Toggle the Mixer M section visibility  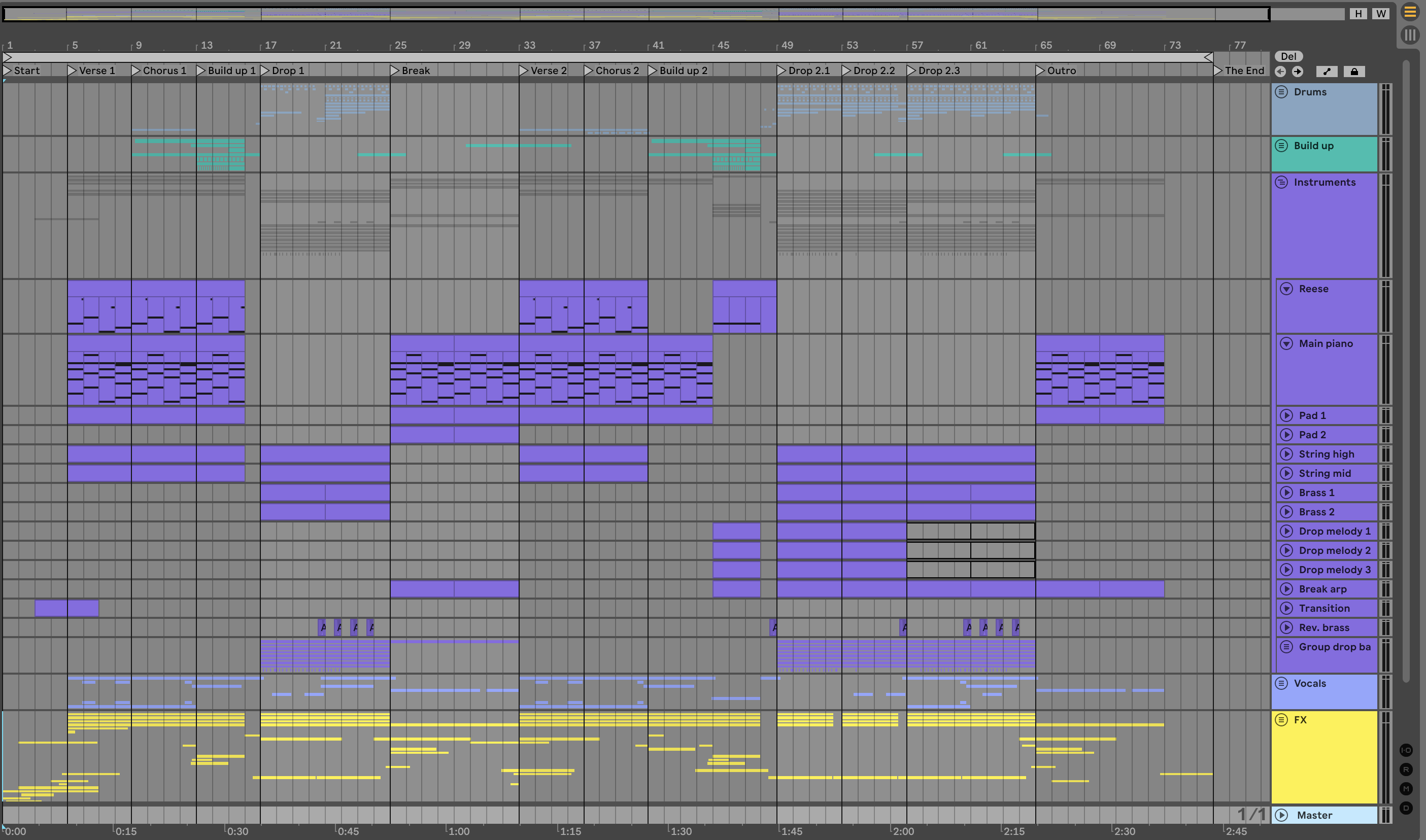1406,788
